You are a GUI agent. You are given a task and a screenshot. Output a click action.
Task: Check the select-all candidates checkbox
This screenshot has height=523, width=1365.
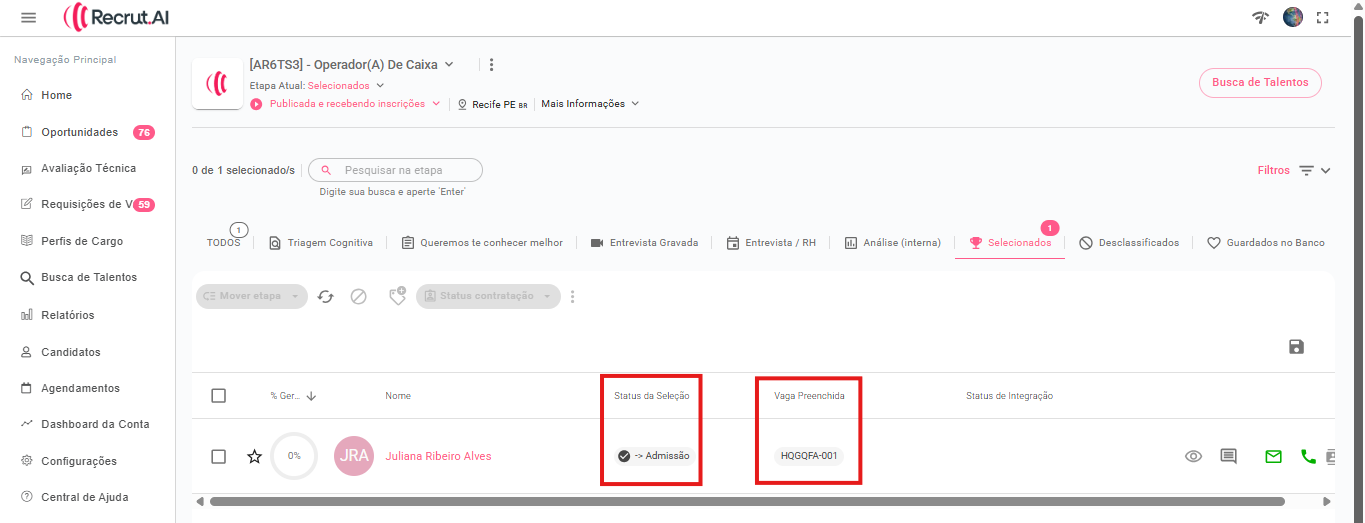click(219, 396)
